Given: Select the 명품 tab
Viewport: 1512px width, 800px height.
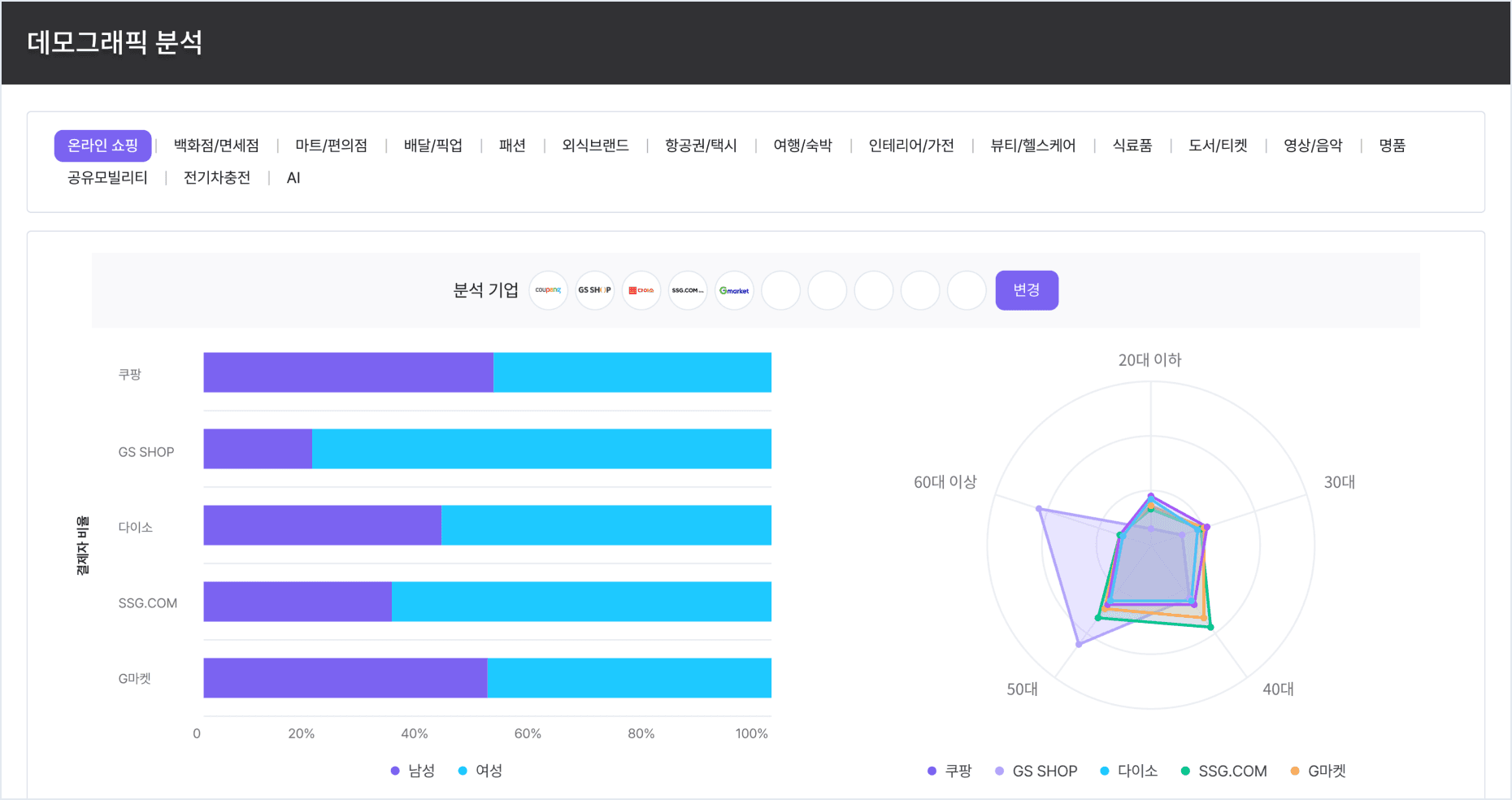Looking at the screenshot, I should (x=1393, y=146).
